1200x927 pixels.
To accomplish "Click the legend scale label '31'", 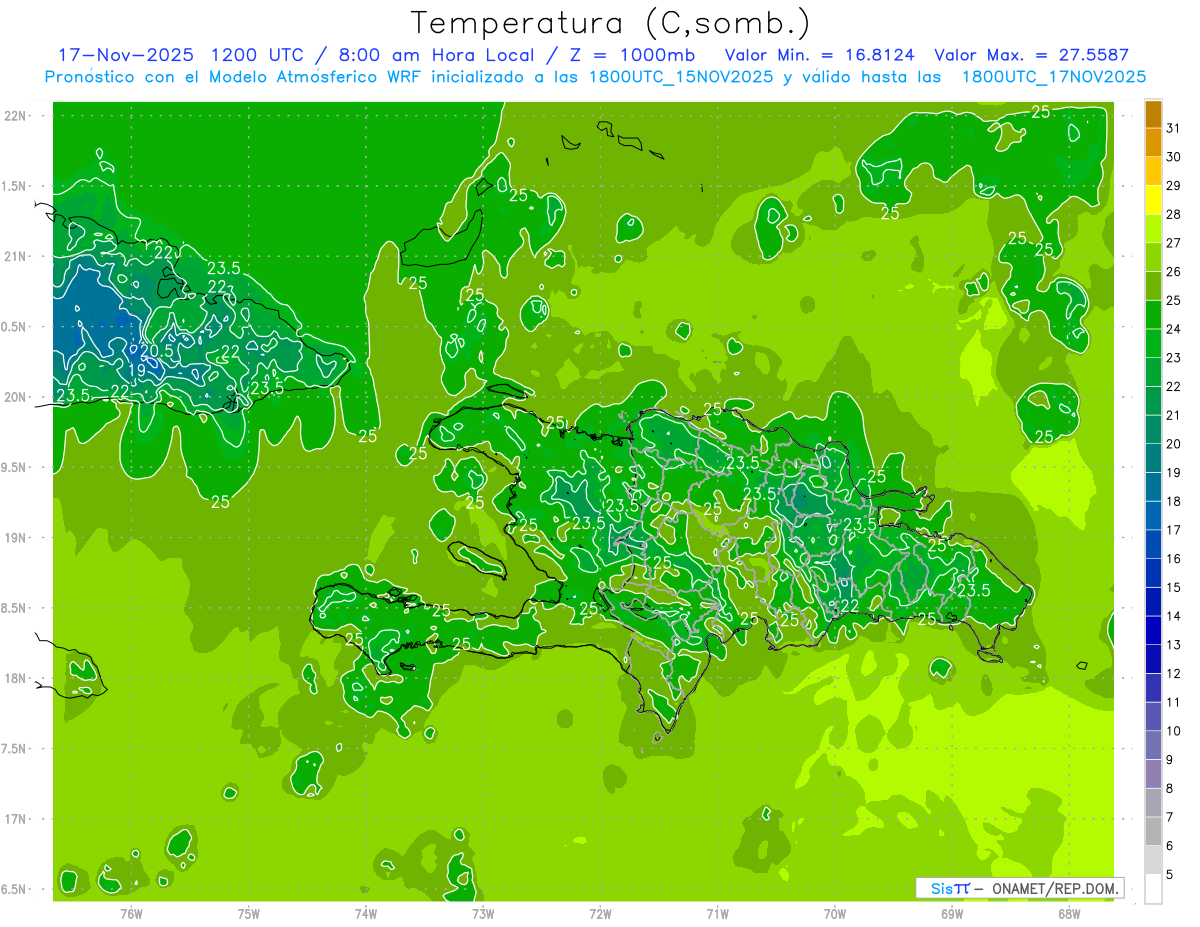I will click(1174, 128).
